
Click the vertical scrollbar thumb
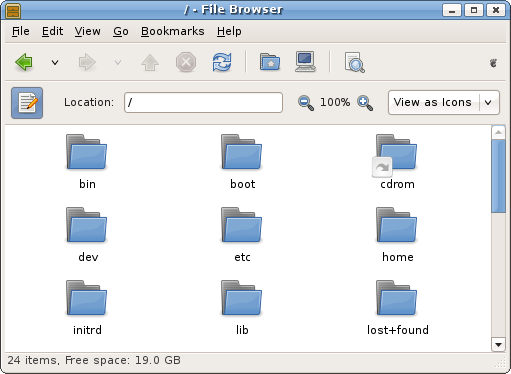(498, 176)
